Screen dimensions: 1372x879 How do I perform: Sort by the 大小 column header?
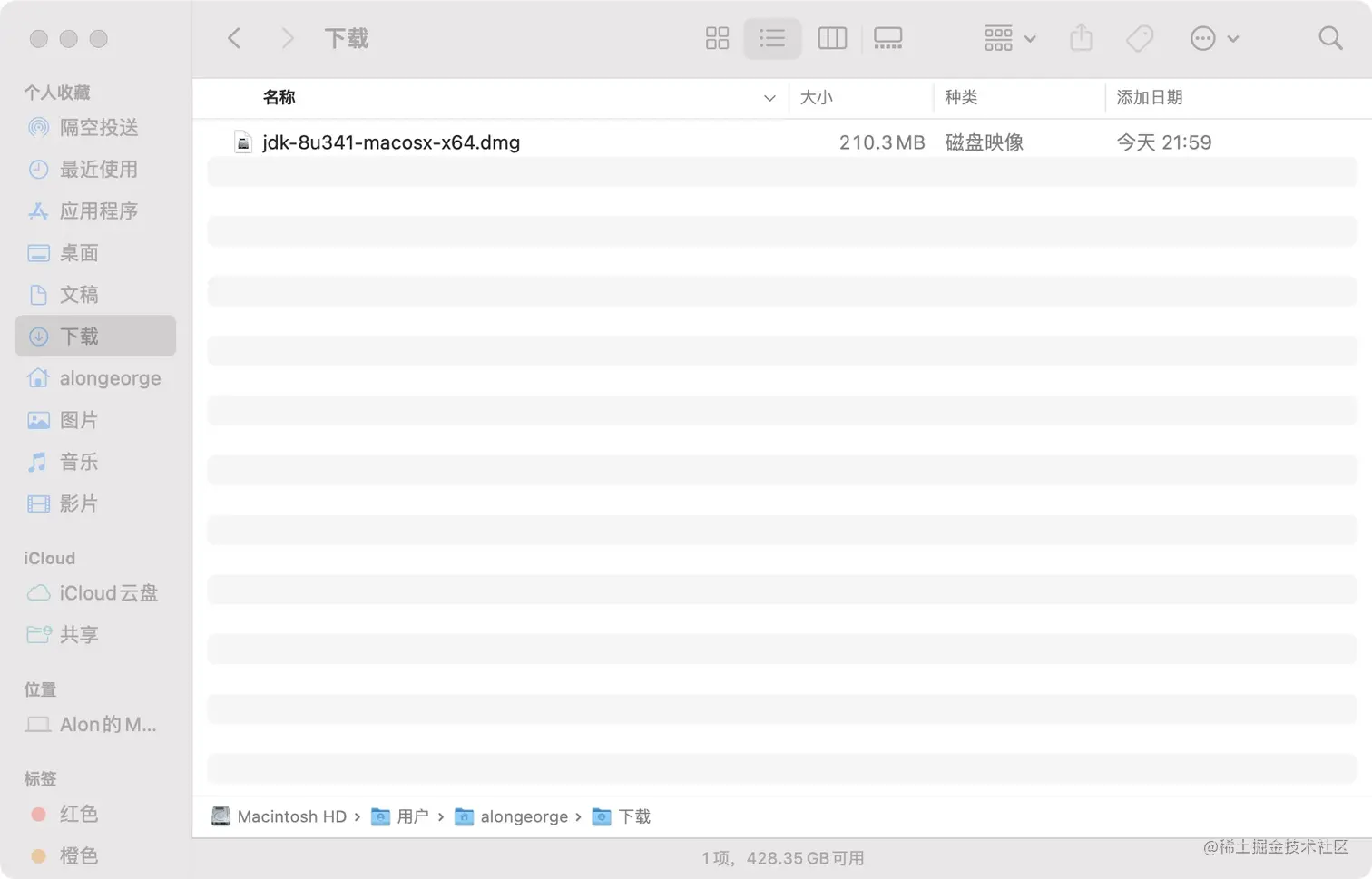[x=816, y=97]
